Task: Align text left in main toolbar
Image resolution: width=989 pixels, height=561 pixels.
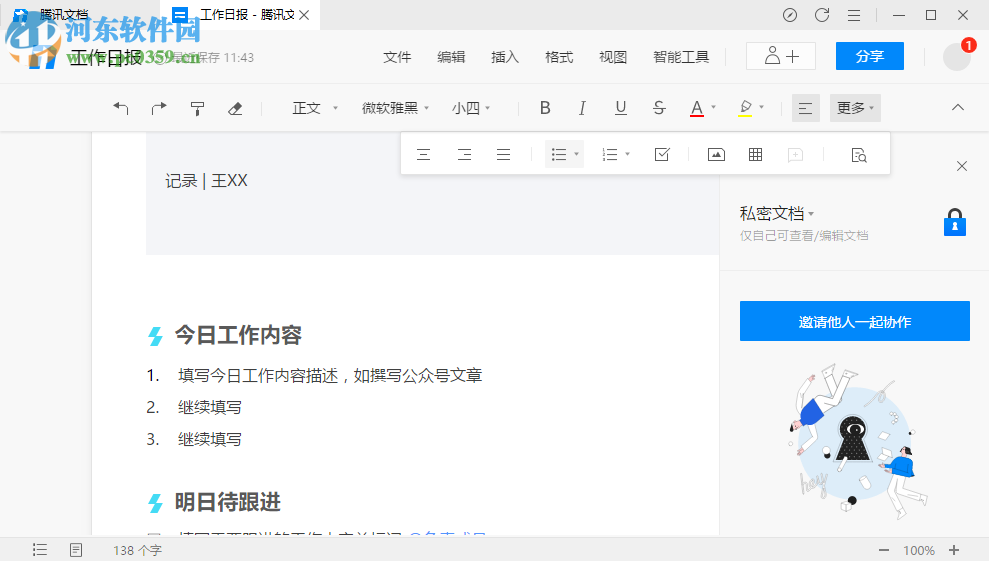Action: 805,109
